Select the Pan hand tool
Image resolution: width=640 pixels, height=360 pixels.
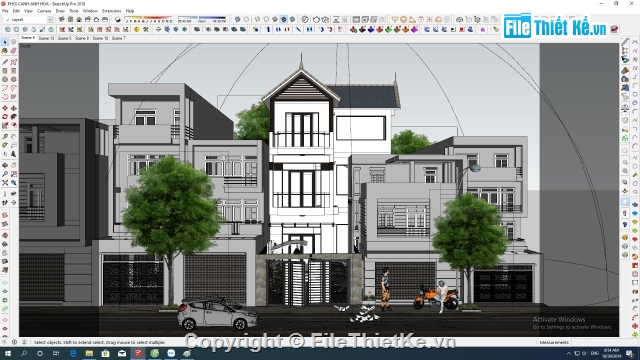13,165
